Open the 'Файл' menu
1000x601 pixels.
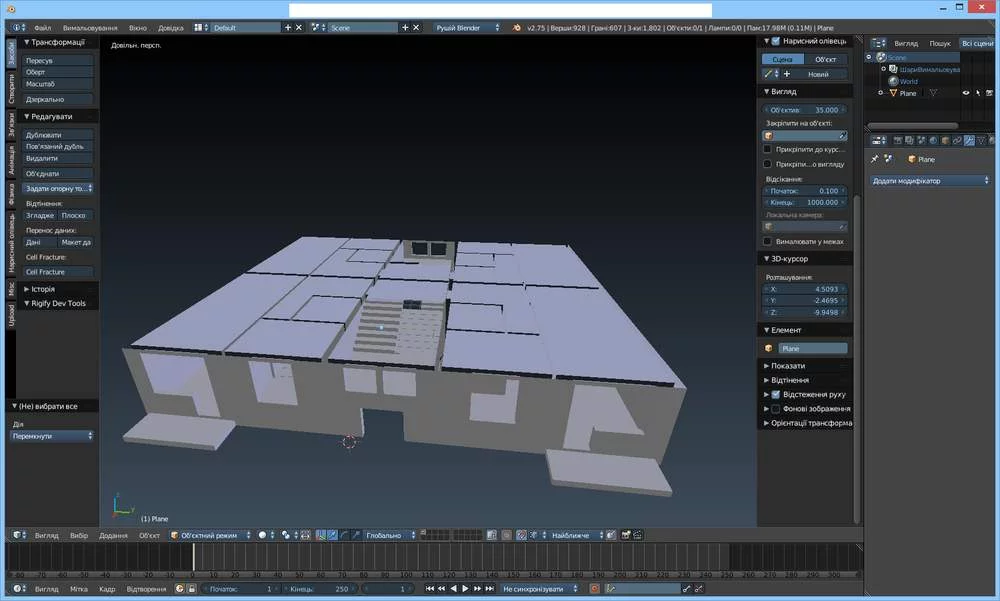click(x=42, y=28)
